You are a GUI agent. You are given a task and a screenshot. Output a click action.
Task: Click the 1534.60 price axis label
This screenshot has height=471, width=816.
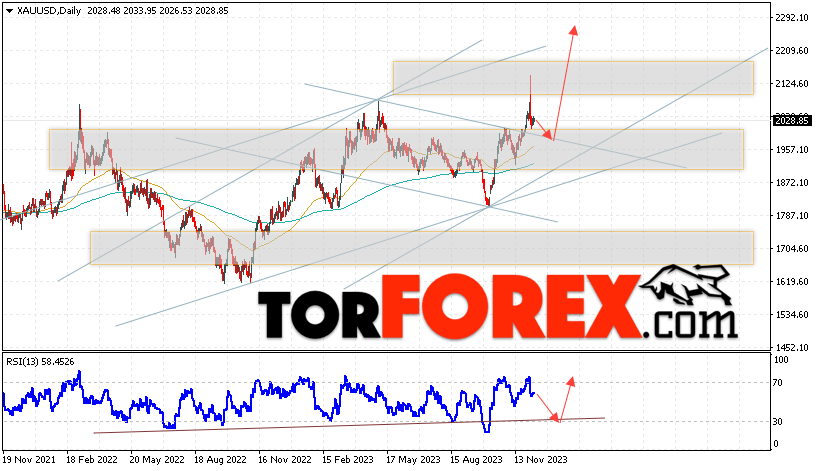coord(792,315)
